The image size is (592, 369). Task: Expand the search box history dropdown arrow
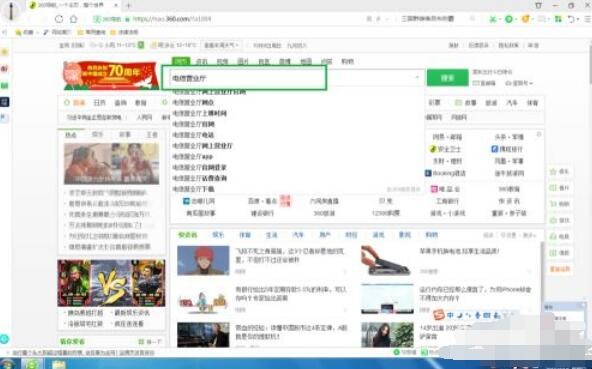click(417, 77)
